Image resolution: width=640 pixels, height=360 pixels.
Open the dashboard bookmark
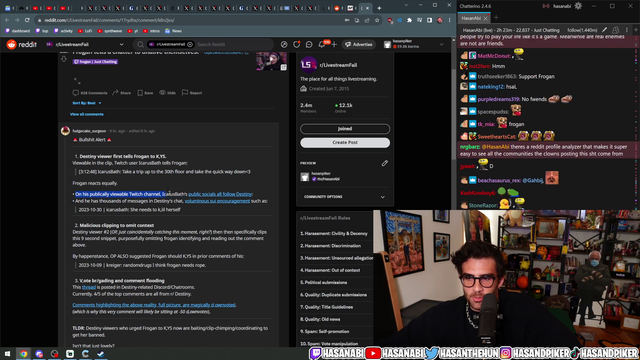(18, 31)
